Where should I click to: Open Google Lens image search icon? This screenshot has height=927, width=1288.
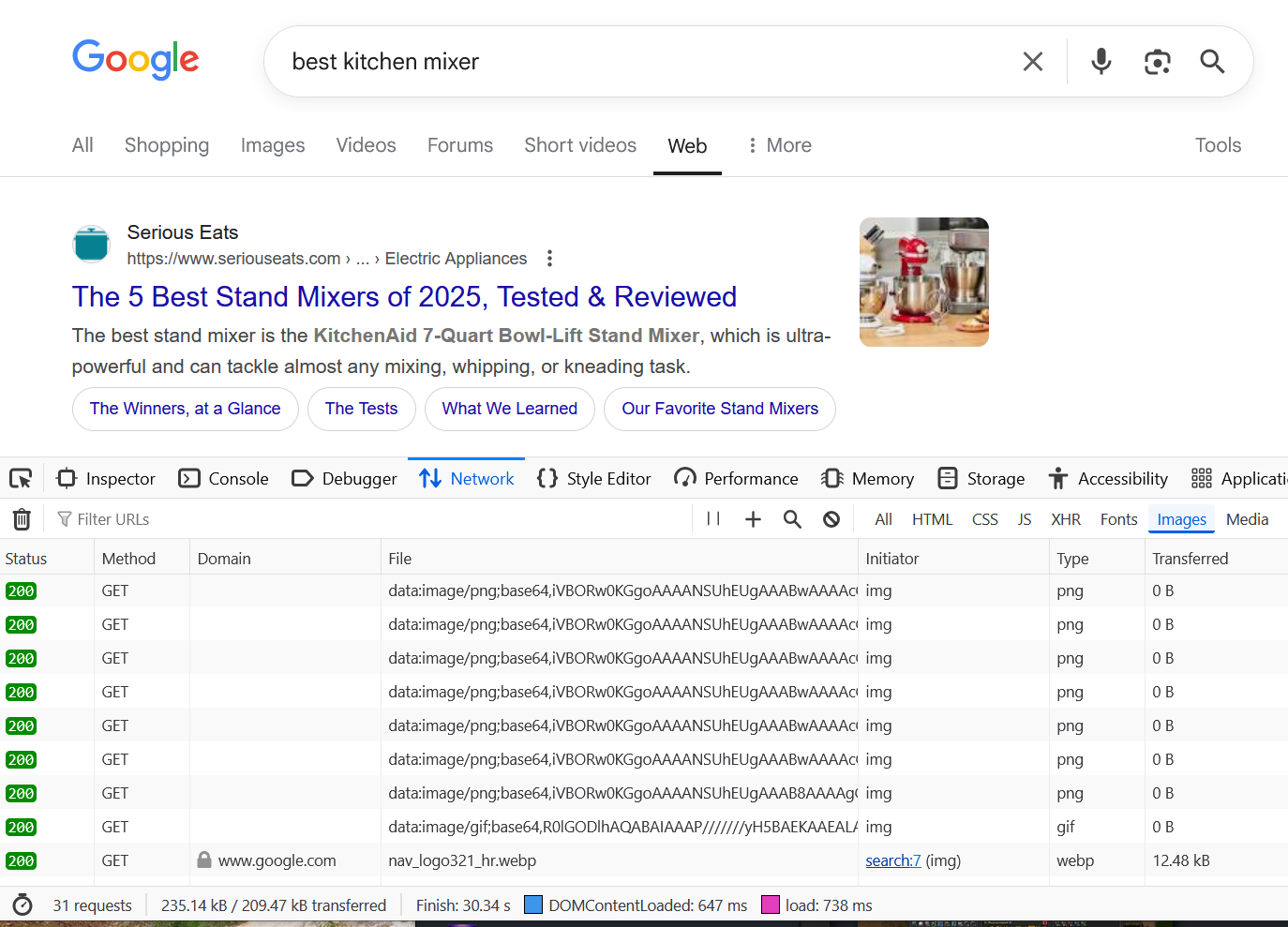[x=1158, y=62]
